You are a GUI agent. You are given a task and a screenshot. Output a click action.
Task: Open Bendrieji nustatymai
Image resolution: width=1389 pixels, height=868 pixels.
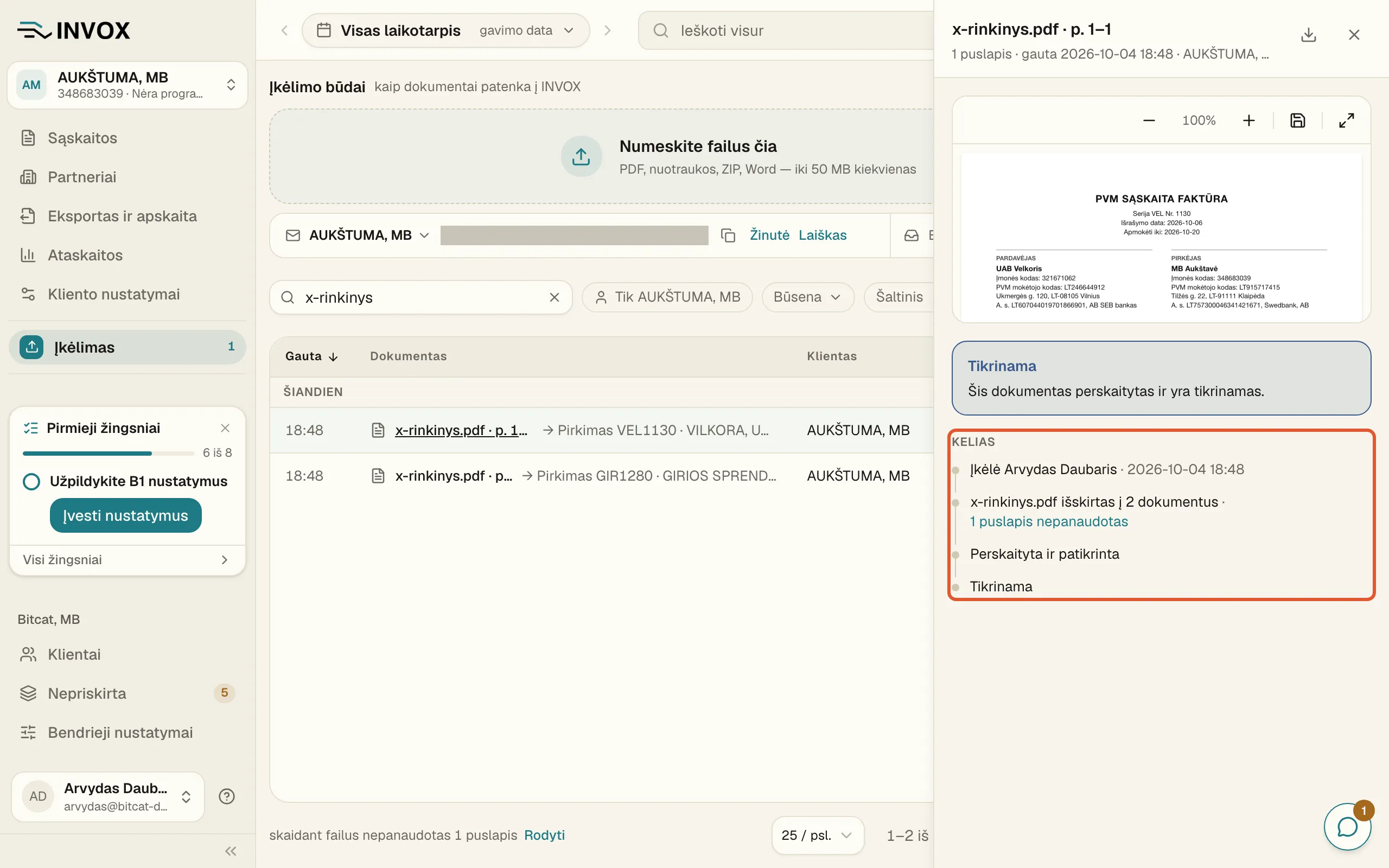[128, 732]
